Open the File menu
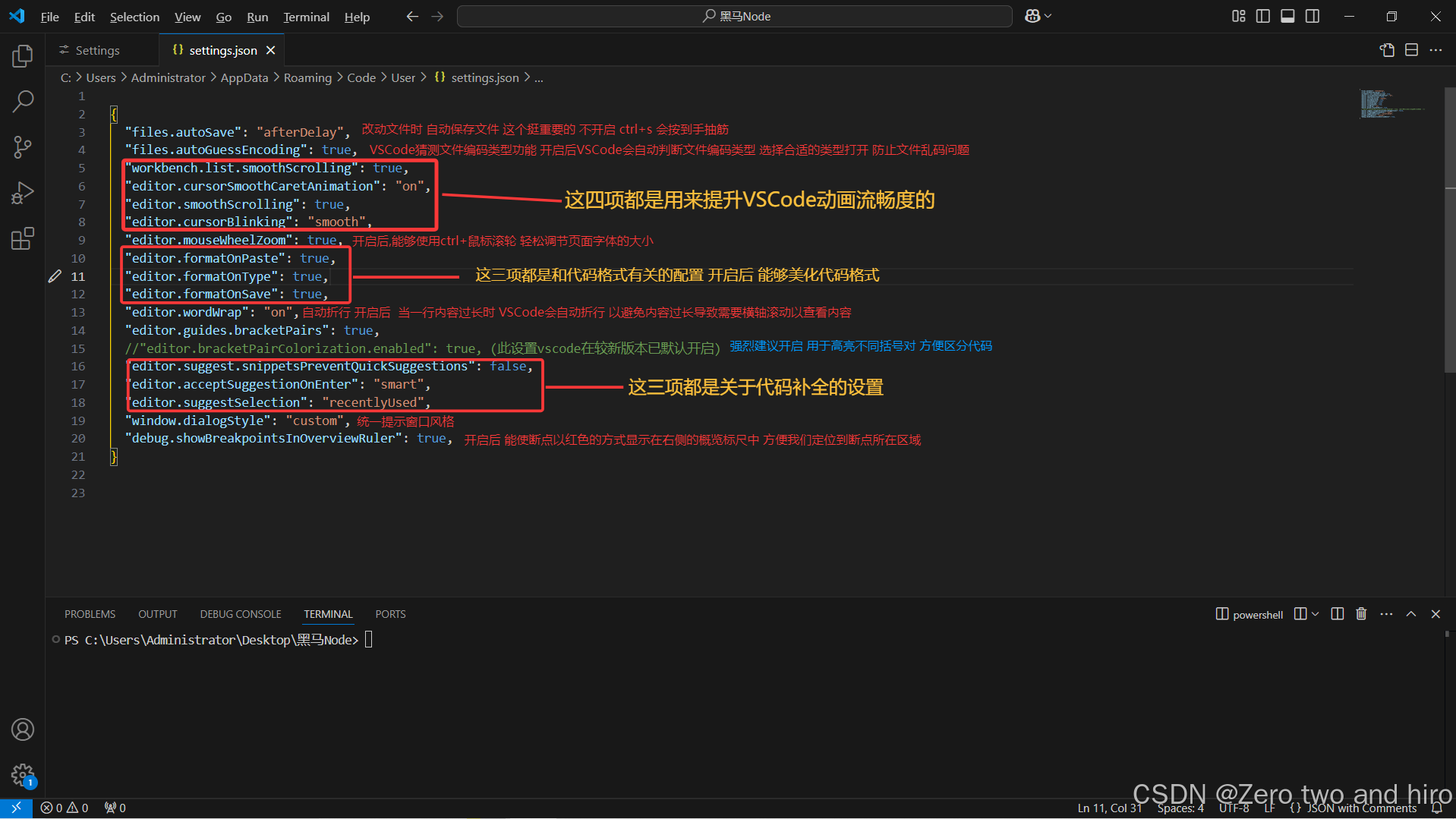1456x819 pixels. (x=50, y=17)
